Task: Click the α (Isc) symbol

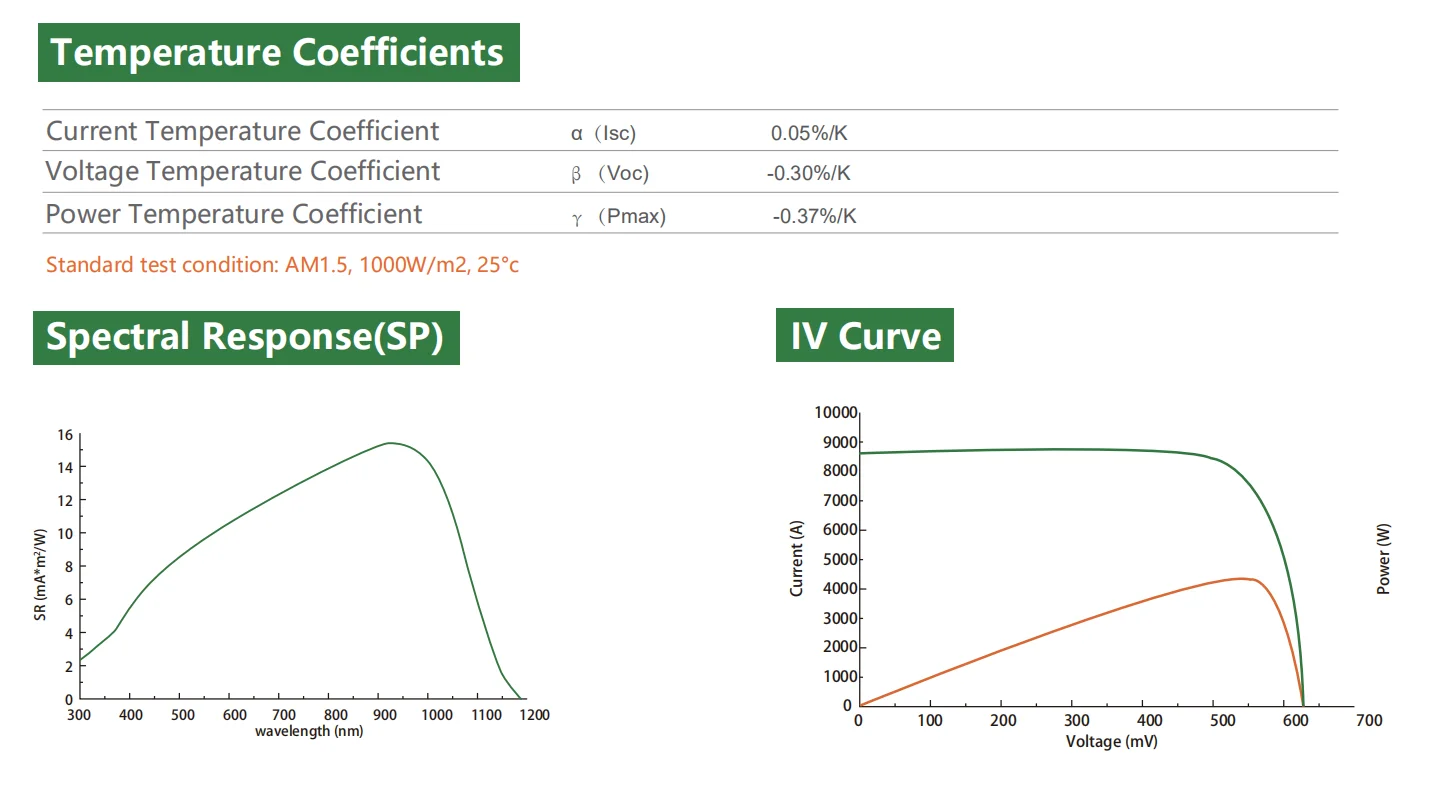Action: tap(603, 133)
